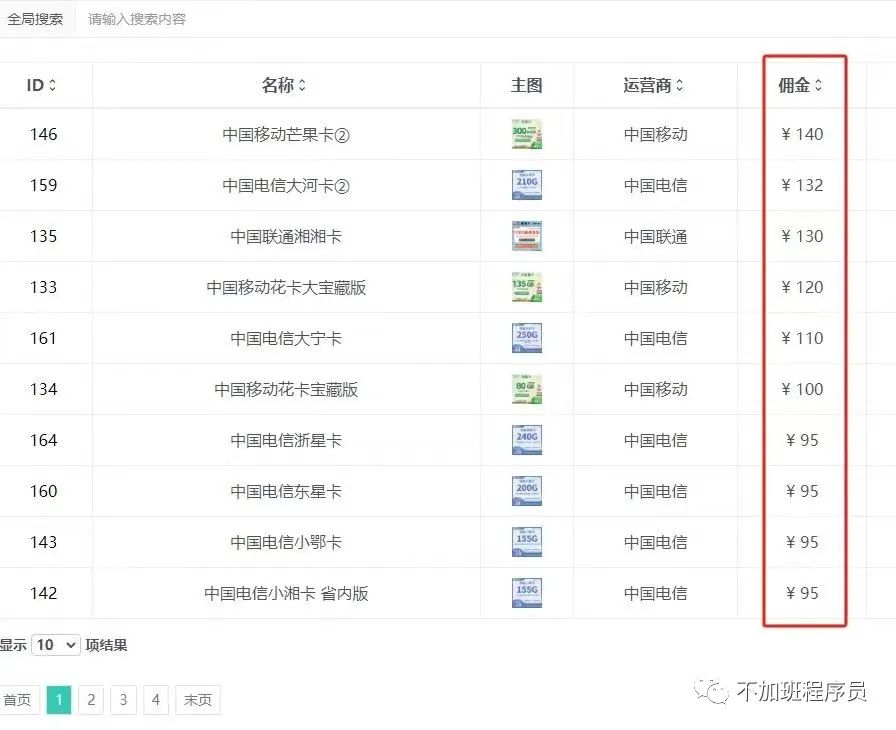Click ID cell 142
Screen dimensions: 896x730
[43, 593]
